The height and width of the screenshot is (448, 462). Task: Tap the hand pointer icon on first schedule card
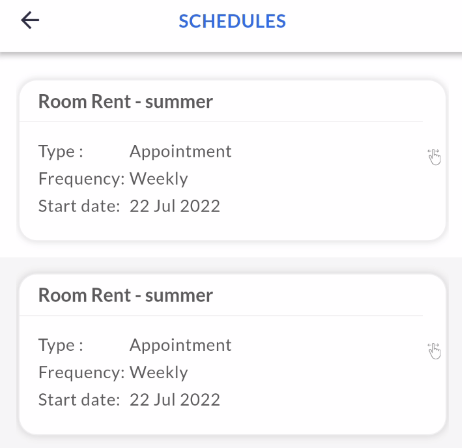(434, 157)
